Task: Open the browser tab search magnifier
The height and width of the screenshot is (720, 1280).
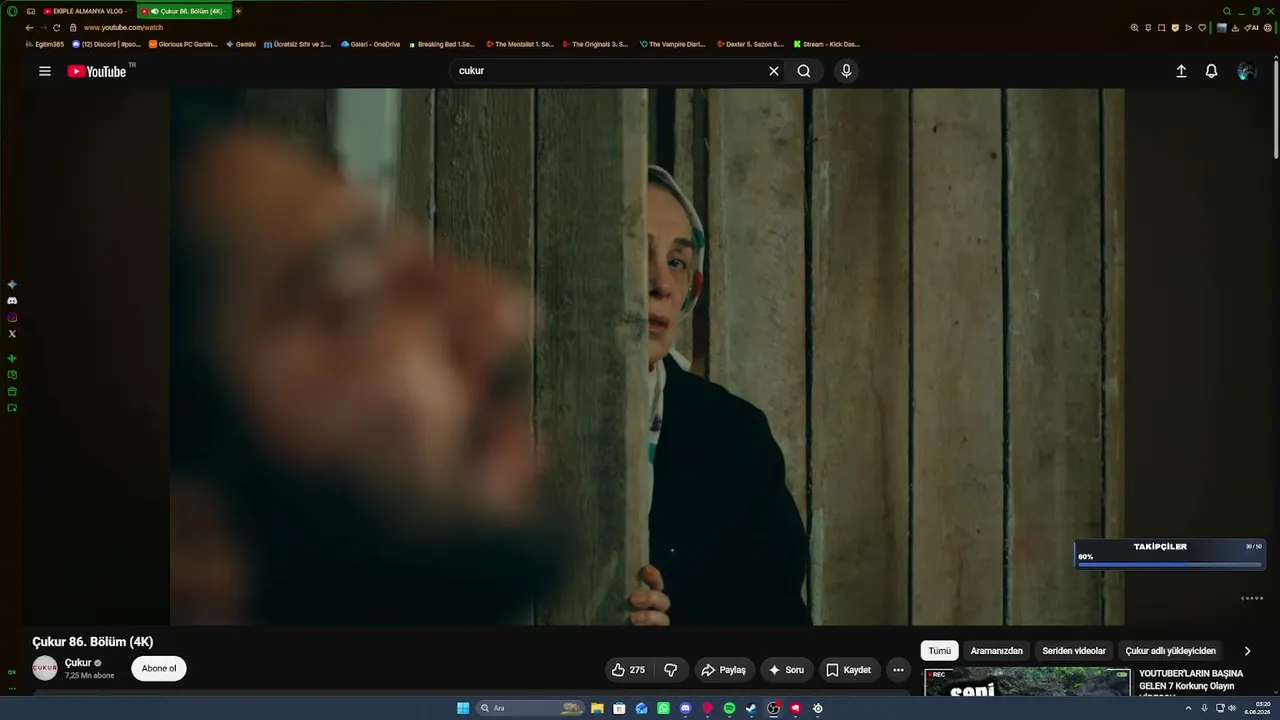Action: [1227, 11]
